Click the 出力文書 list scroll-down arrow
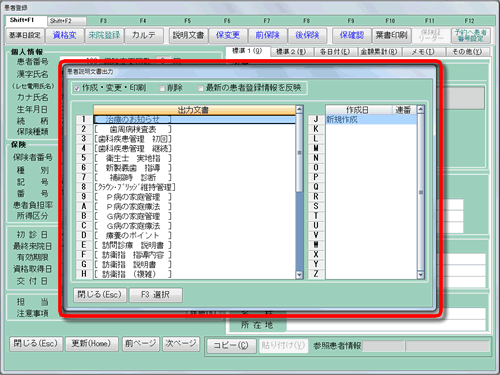 [299, 275]
